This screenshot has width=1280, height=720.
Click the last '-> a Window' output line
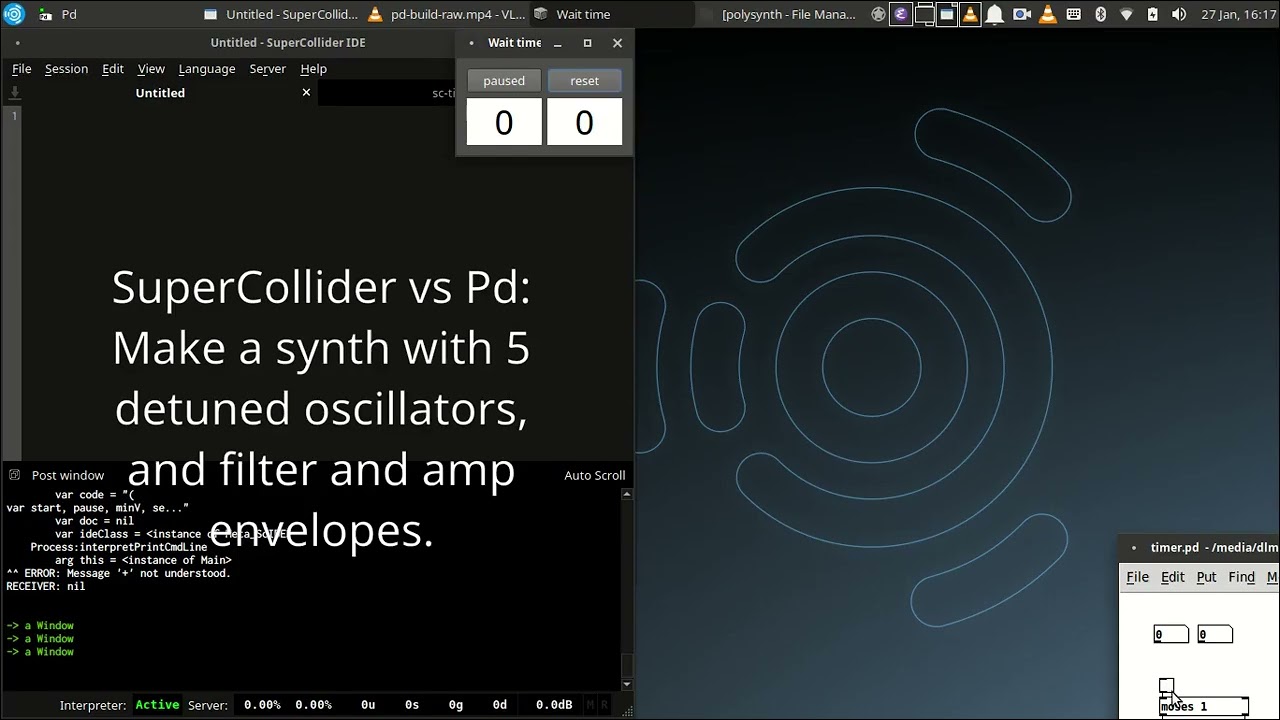(x=40, y=652)
